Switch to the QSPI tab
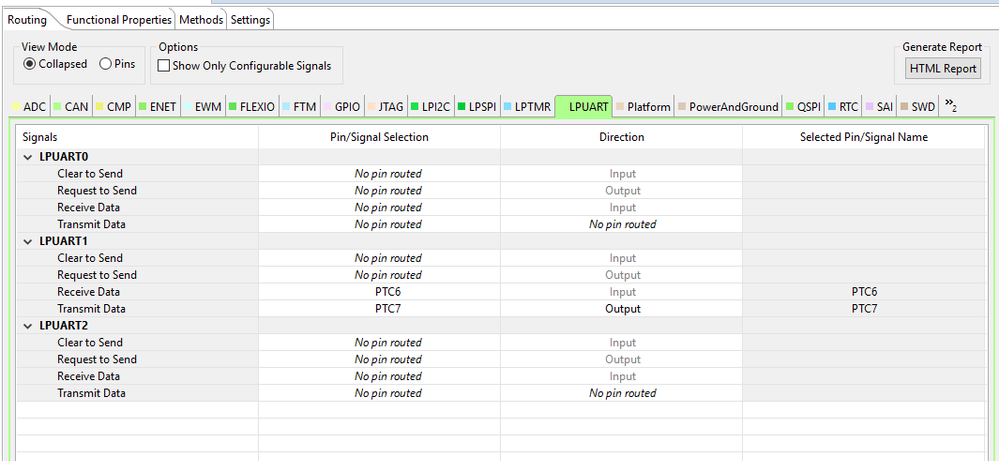The image size is (999, 461). coord(808,106)
